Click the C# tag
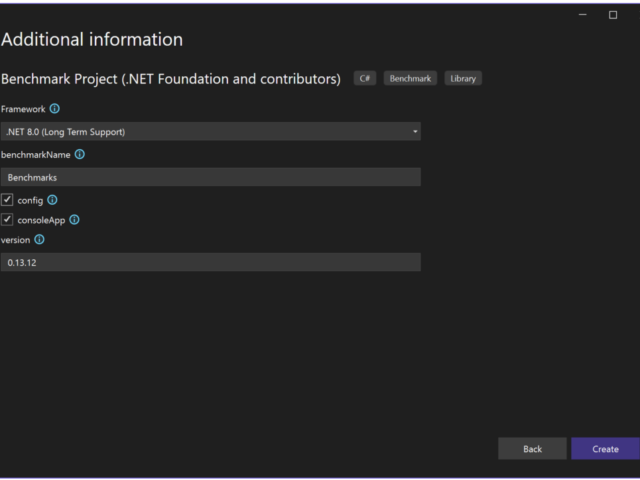 tap(365, 79)
